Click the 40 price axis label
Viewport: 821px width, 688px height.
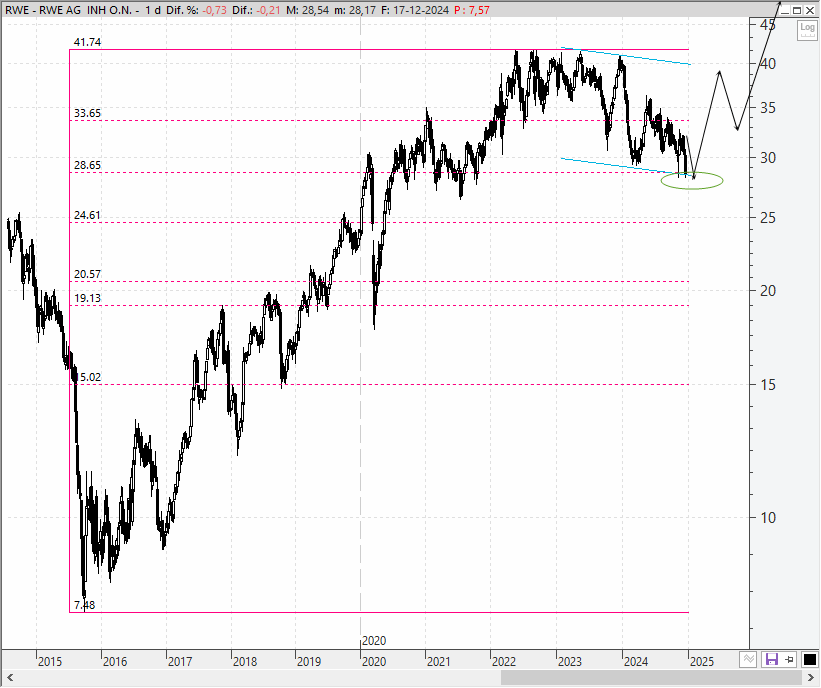[768, 64]
